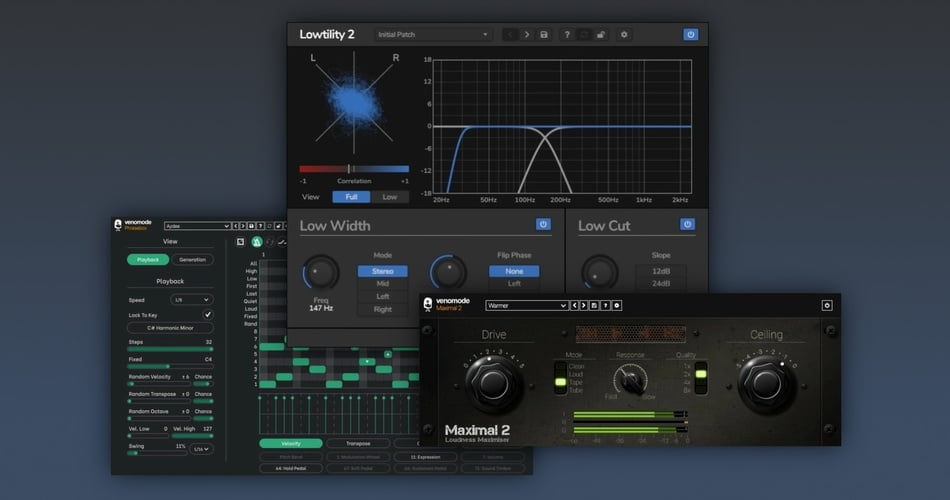Open the Phrasebox Aydee preset dropdown
The height and width of the screenshot is (500, 950).
coord(197,226)
